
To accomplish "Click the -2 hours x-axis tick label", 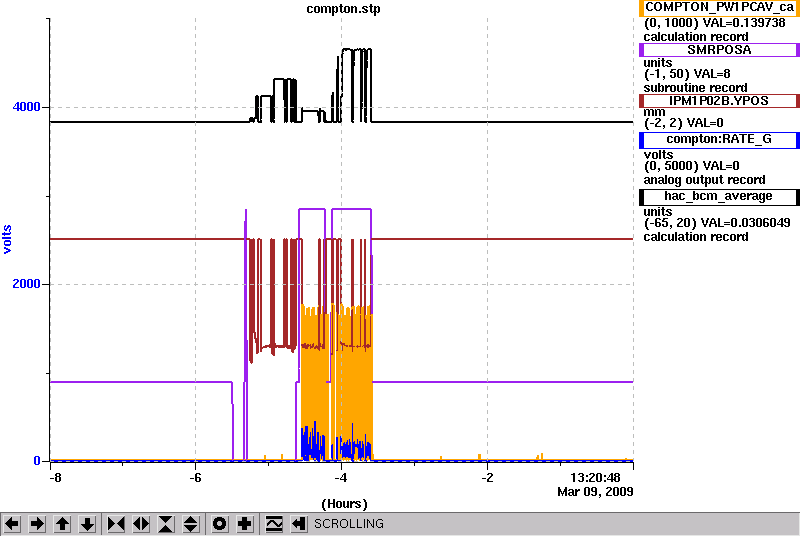I will (x=487, y=478).
